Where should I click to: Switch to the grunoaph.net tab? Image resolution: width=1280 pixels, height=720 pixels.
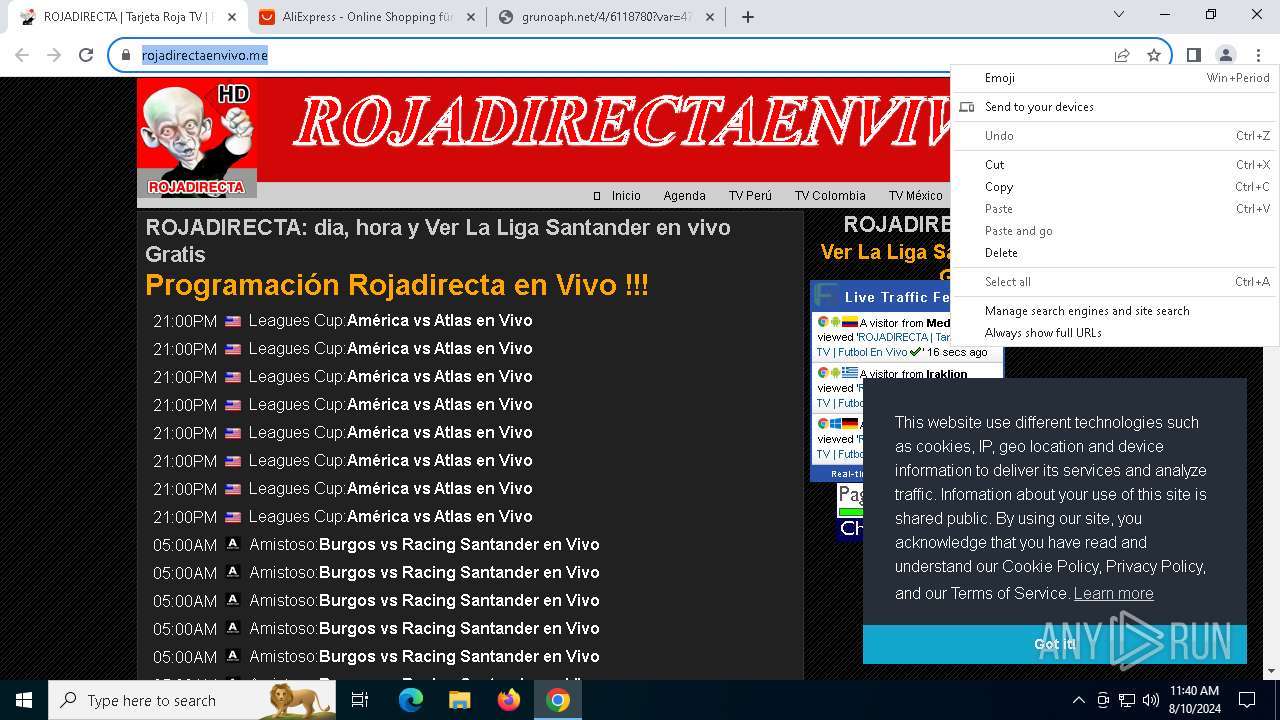(607, 17)
